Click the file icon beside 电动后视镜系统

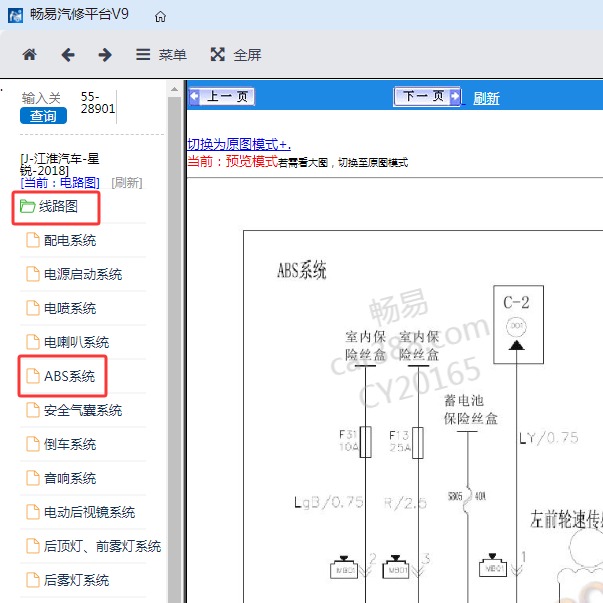click(x=33, y=511)
